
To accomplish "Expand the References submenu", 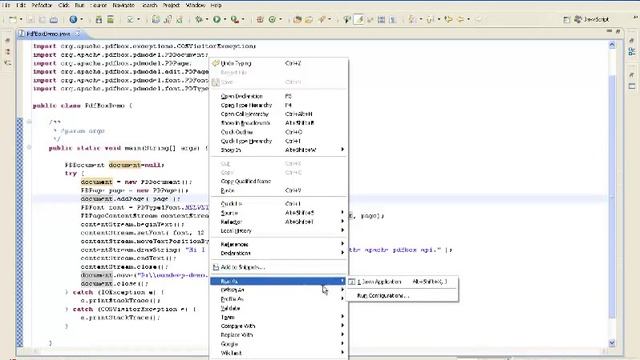I will pos(279,244).
